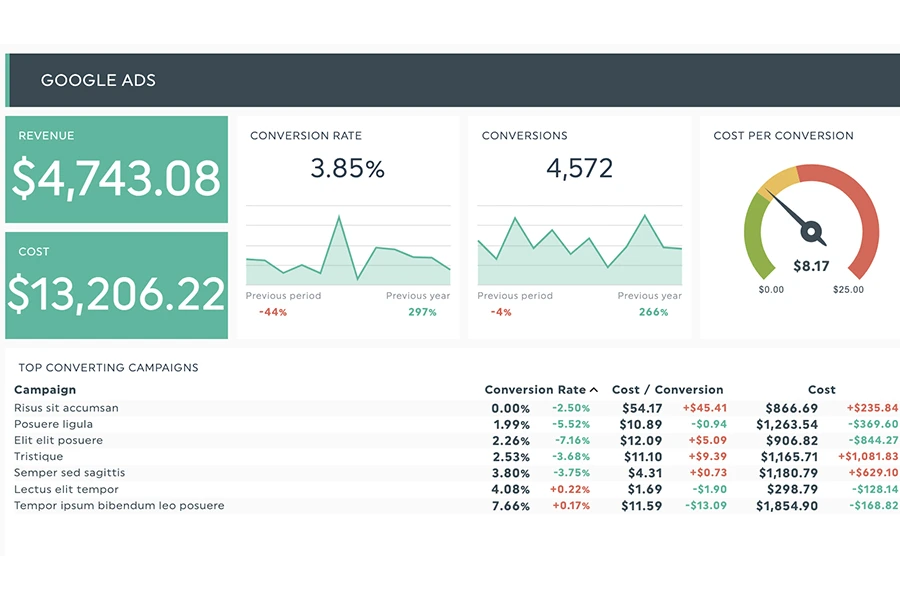Click the Conversions 4,572 value

(x=579, y=169)
